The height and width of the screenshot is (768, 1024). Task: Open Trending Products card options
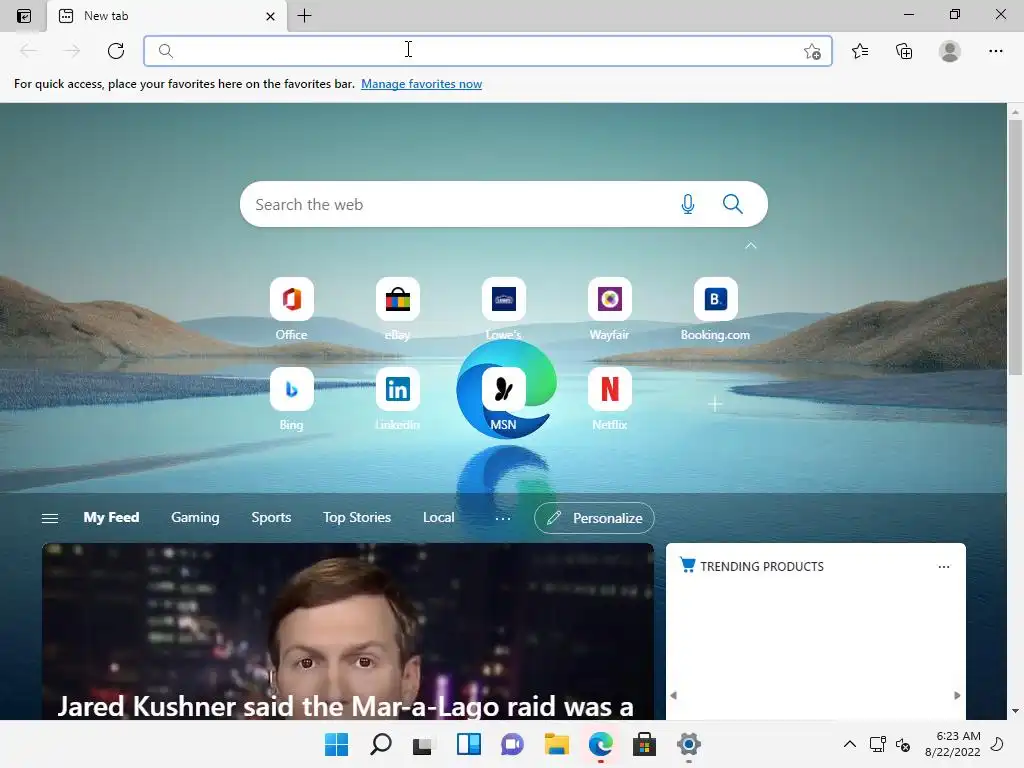tap(944, 567)
